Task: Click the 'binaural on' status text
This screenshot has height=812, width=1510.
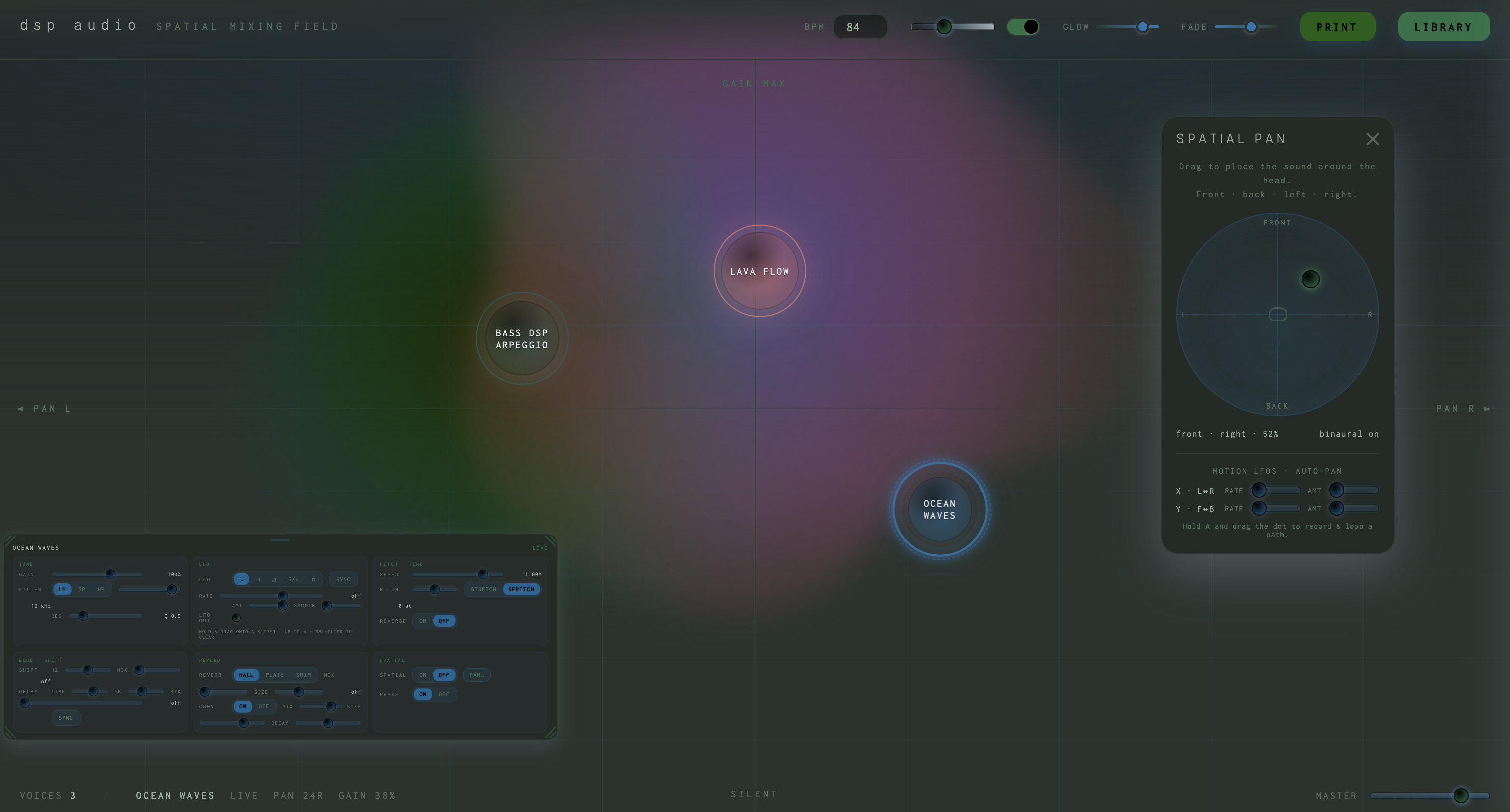Action: (x=1349, y=434)
